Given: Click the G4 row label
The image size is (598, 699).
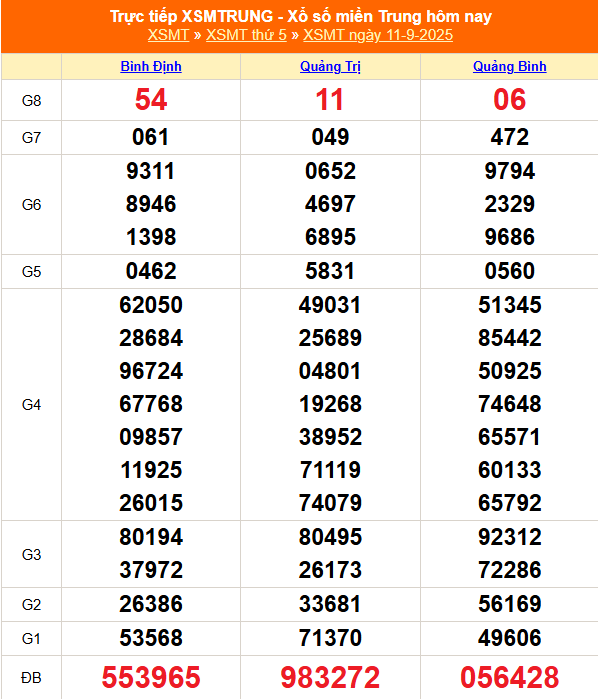Looking at the screenshot, I should (x=31, y=405).
